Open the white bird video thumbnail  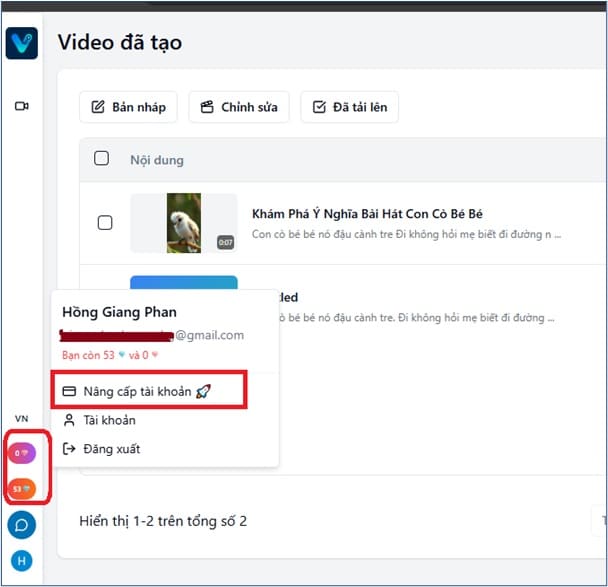(183, 223)
